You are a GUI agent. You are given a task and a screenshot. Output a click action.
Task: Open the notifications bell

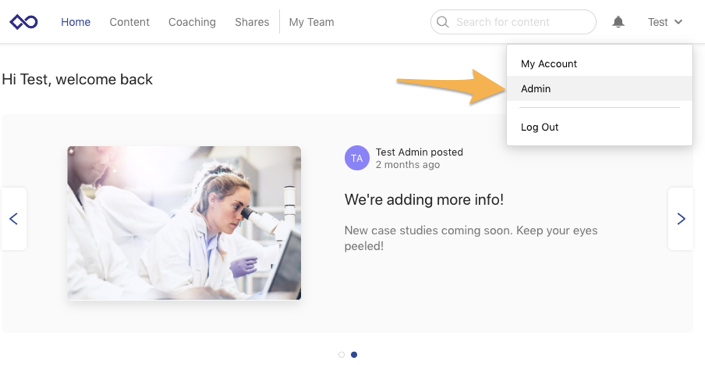coord(618,22)
